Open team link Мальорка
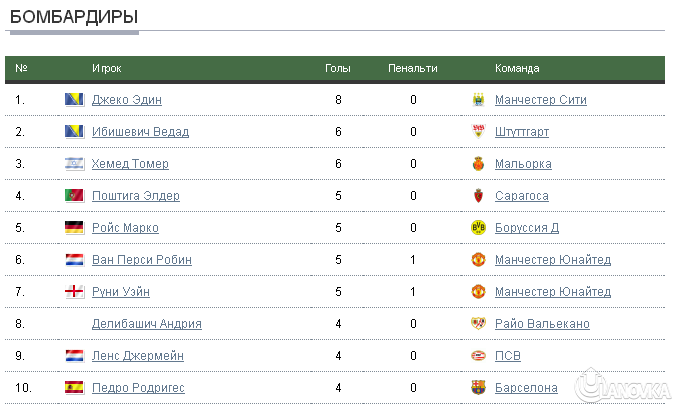Viewport: 682px width, 411px height. 523,164
